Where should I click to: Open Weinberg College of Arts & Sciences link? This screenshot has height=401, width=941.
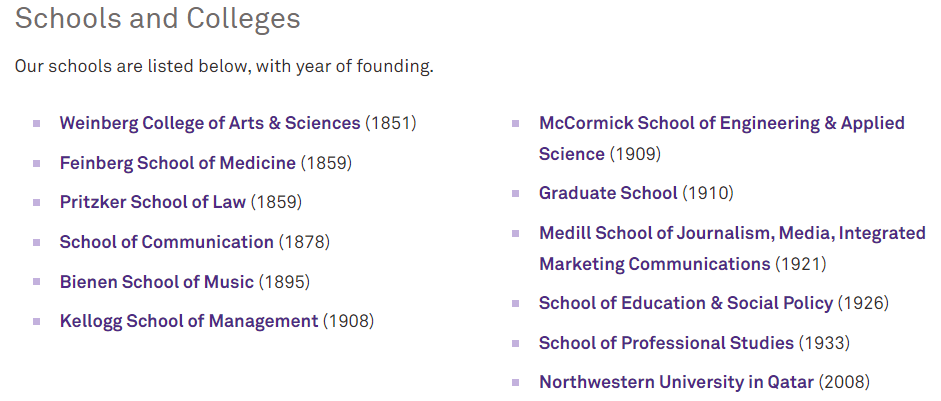click(x=209, y=123)
